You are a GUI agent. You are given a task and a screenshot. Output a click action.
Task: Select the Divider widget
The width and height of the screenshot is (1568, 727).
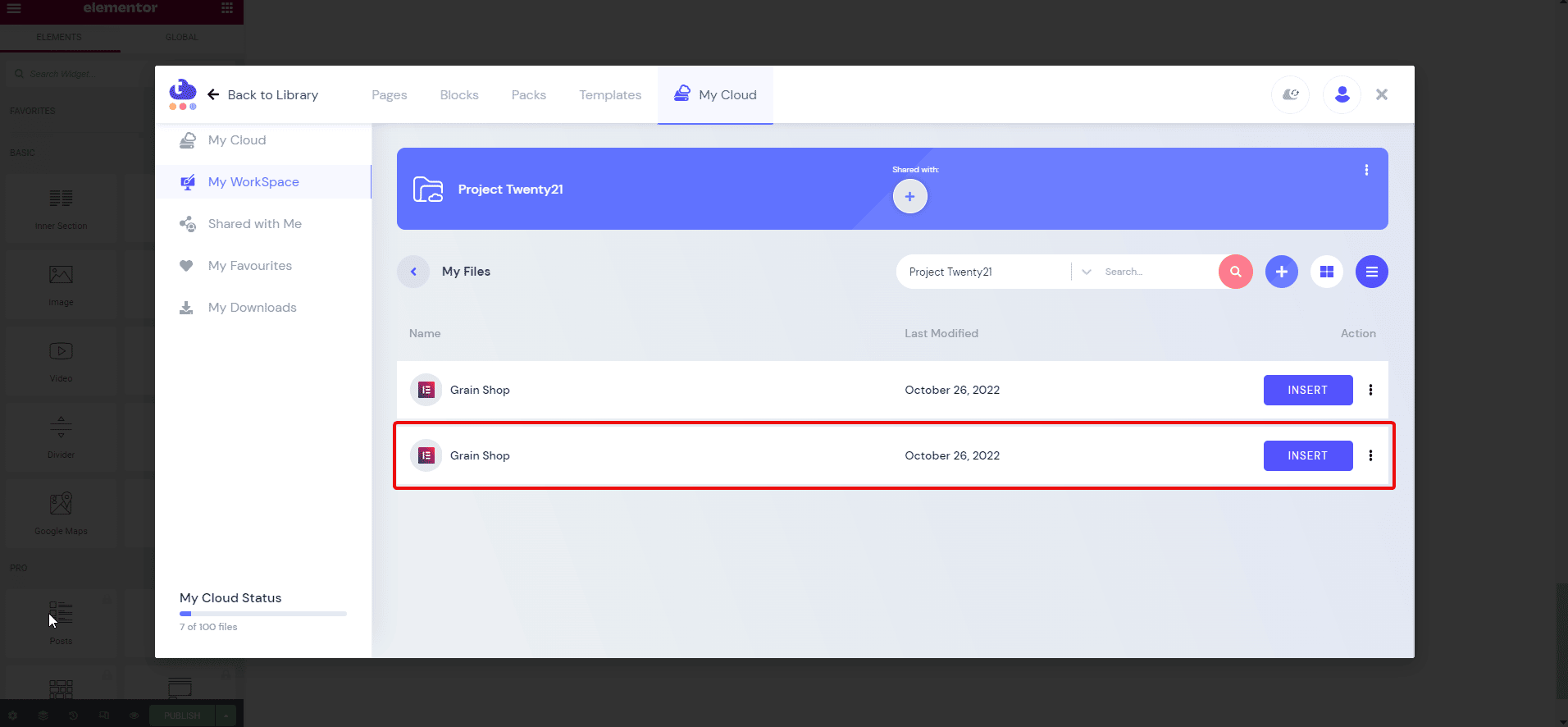tap(61, 437)
